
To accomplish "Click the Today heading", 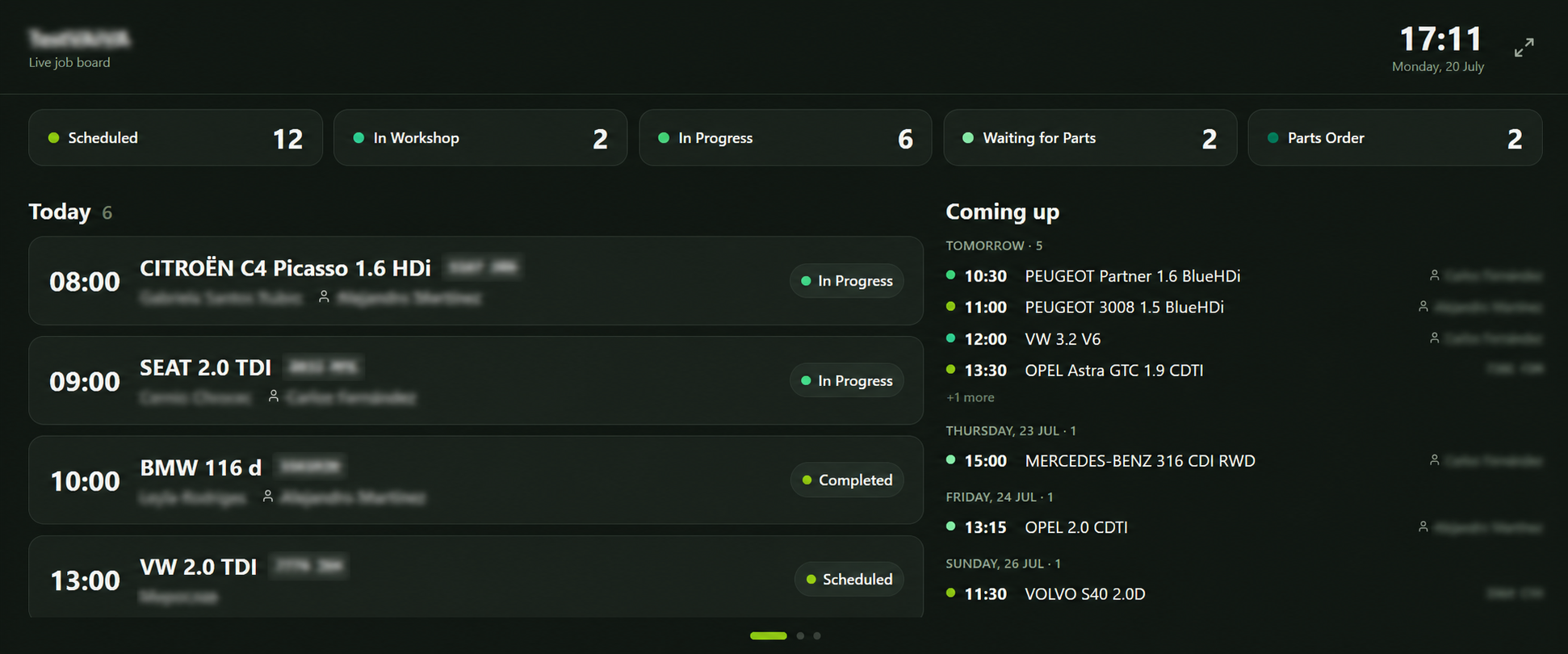I will [x=60, y=212].
